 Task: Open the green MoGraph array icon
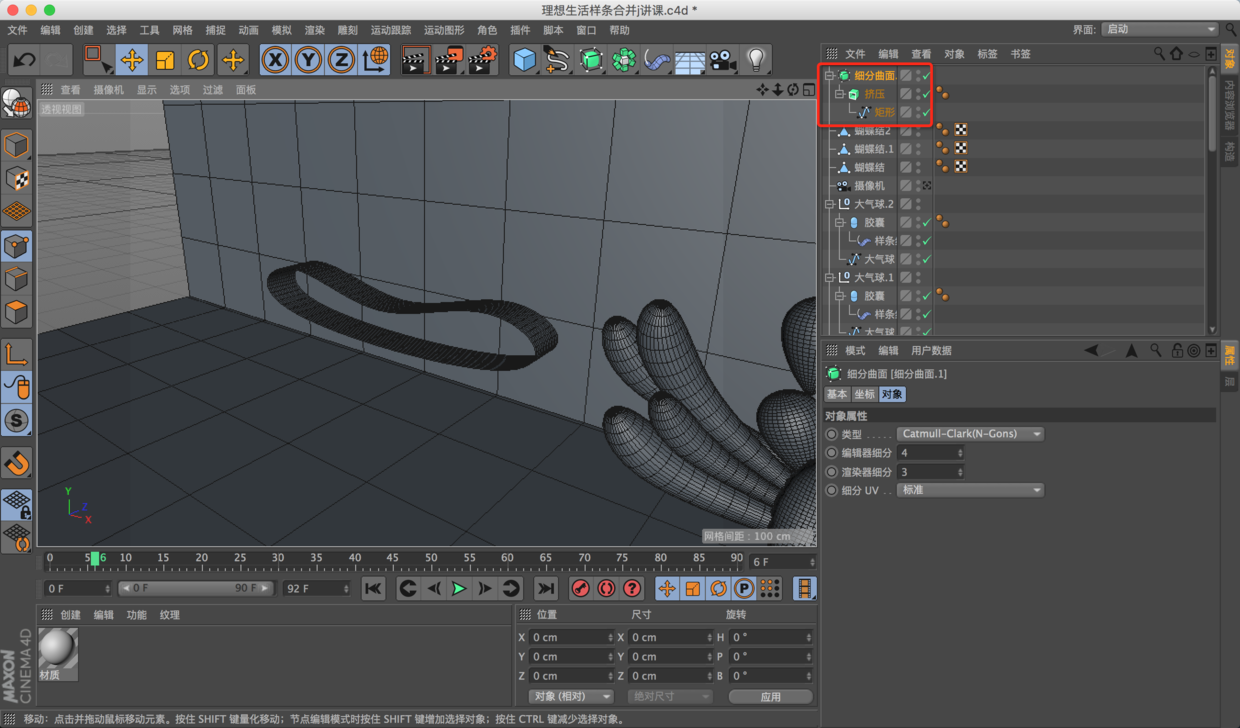pos(624,60)
